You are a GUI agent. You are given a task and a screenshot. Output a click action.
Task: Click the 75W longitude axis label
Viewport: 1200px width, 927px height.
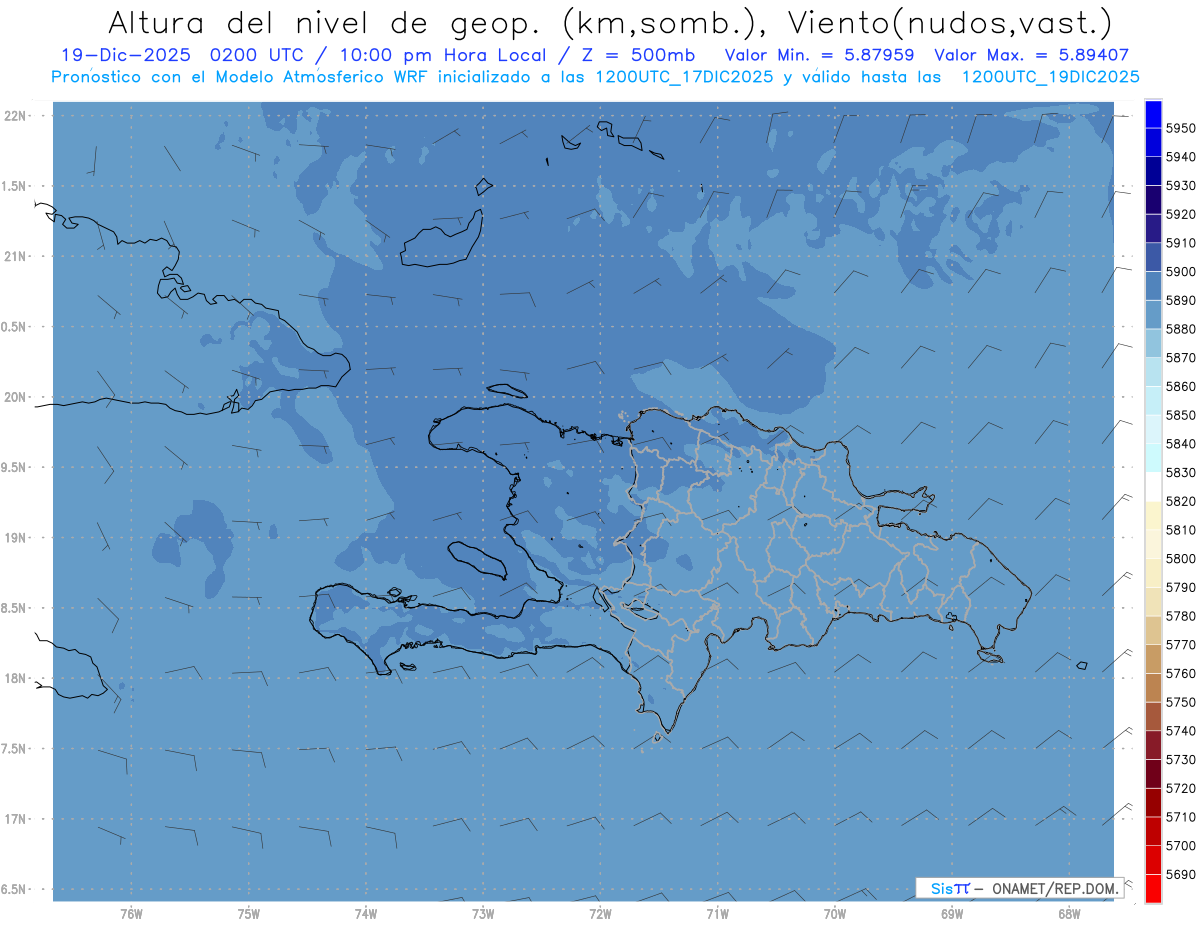(x=249, y=914)
